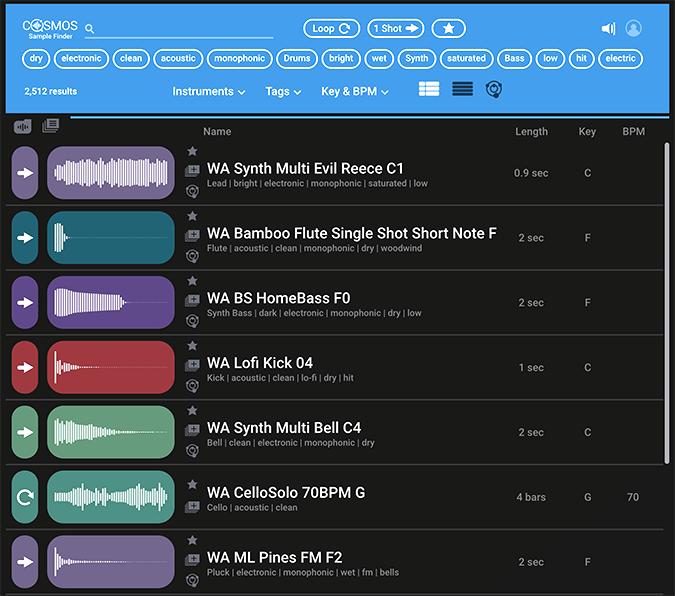This screenshot has height=596, width=675.
Task: Switch to the compact list view icon
Action: coord(462,89)
